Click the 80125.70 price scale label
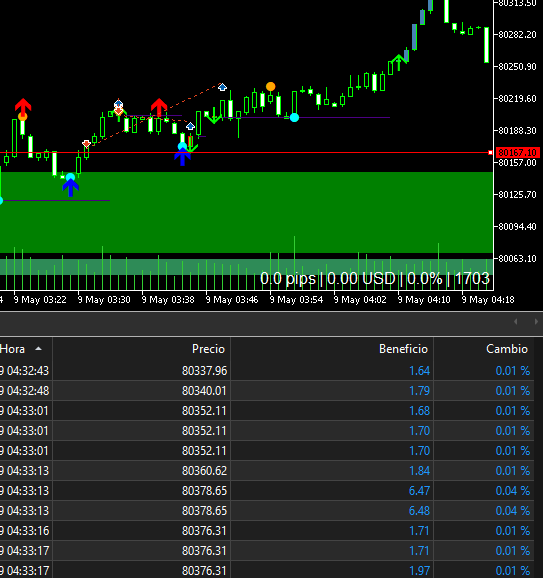543x578 pixels. [517, 195]
